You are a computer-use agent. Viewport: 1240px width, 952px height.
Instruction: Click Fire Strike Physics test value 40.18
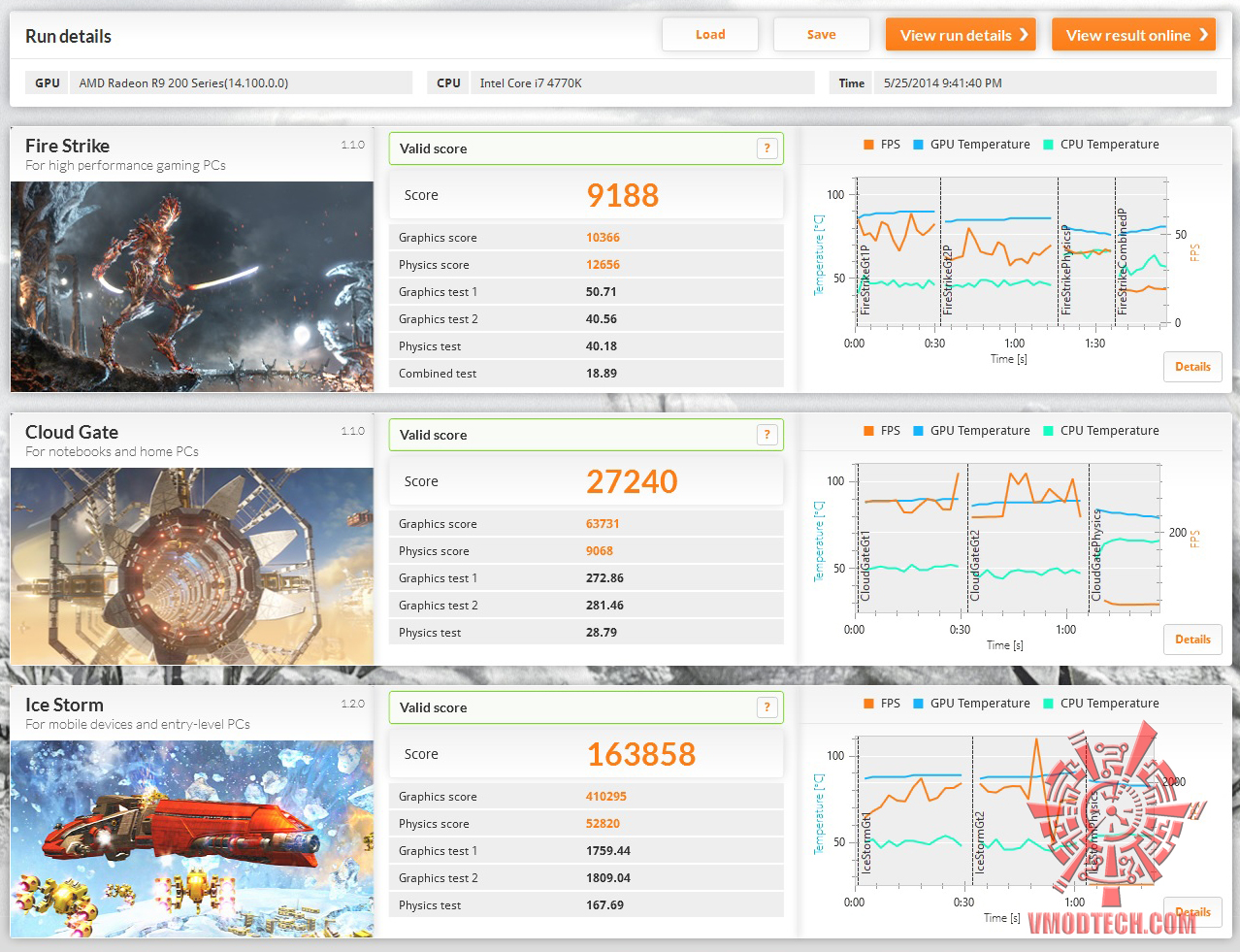pyautogui.click(x=602, y=346)
